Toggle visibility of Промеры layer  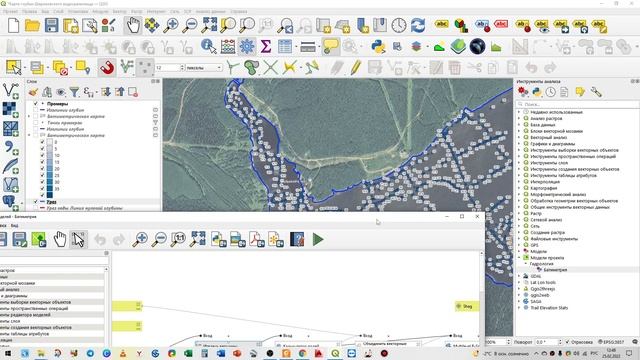36,104
